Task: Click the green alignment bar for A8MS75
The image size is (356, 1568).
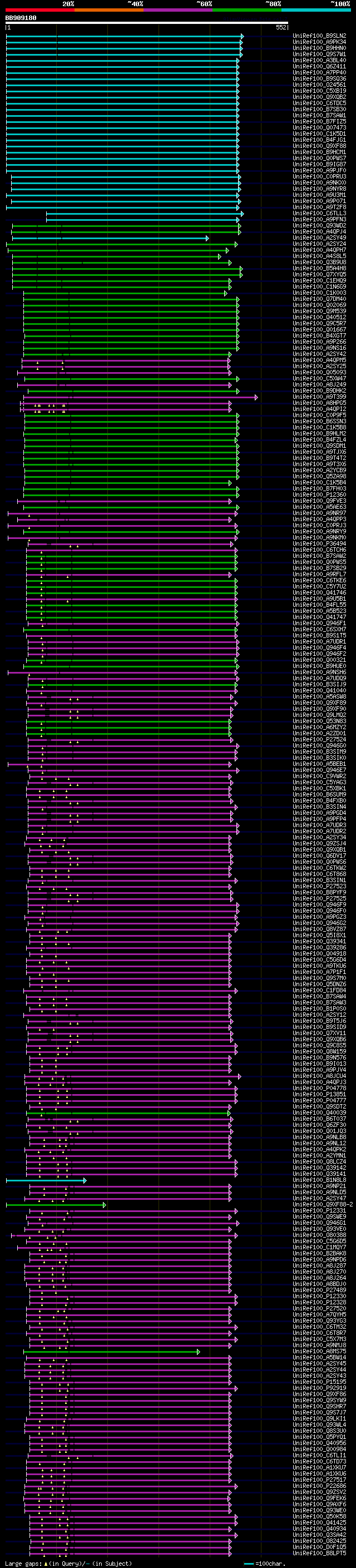Action: coord(111,1351)
